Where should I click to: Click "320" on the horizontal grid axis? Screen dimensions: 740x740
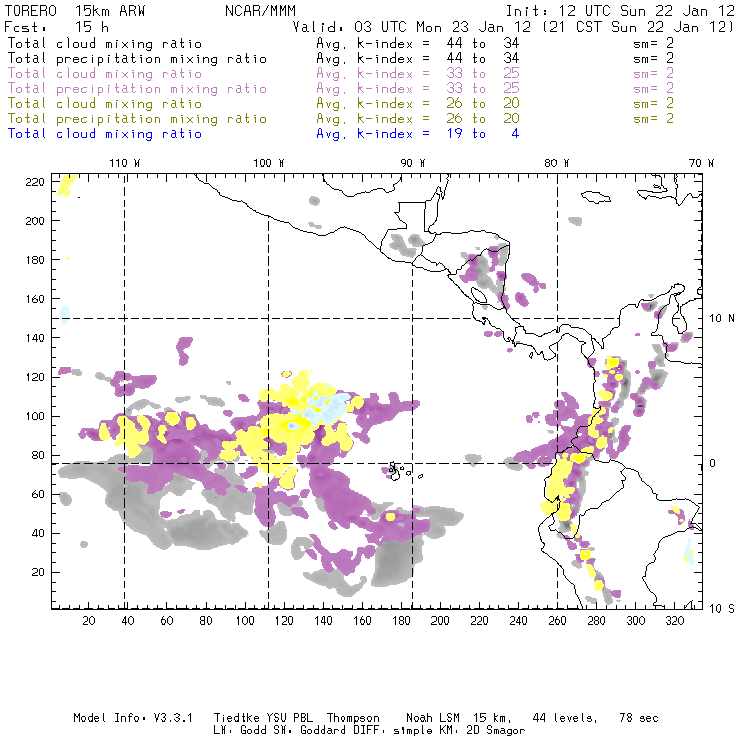point(674,621)
